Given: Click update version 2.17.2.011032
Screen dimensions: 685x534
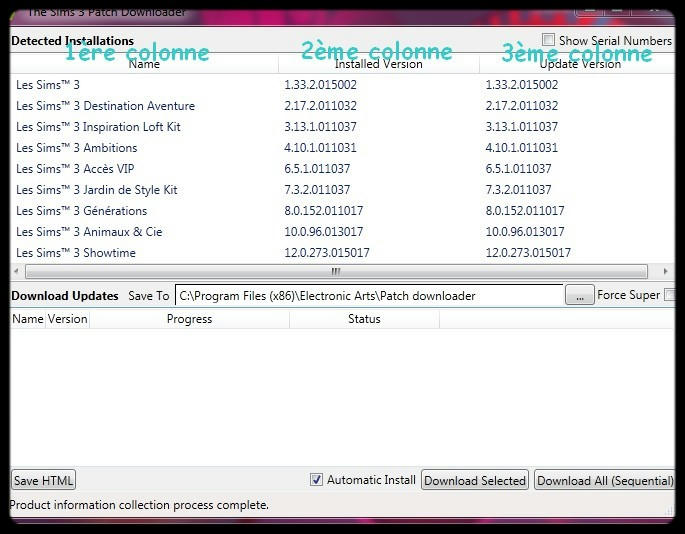Looking at the screenshot, I should [522, 106].
